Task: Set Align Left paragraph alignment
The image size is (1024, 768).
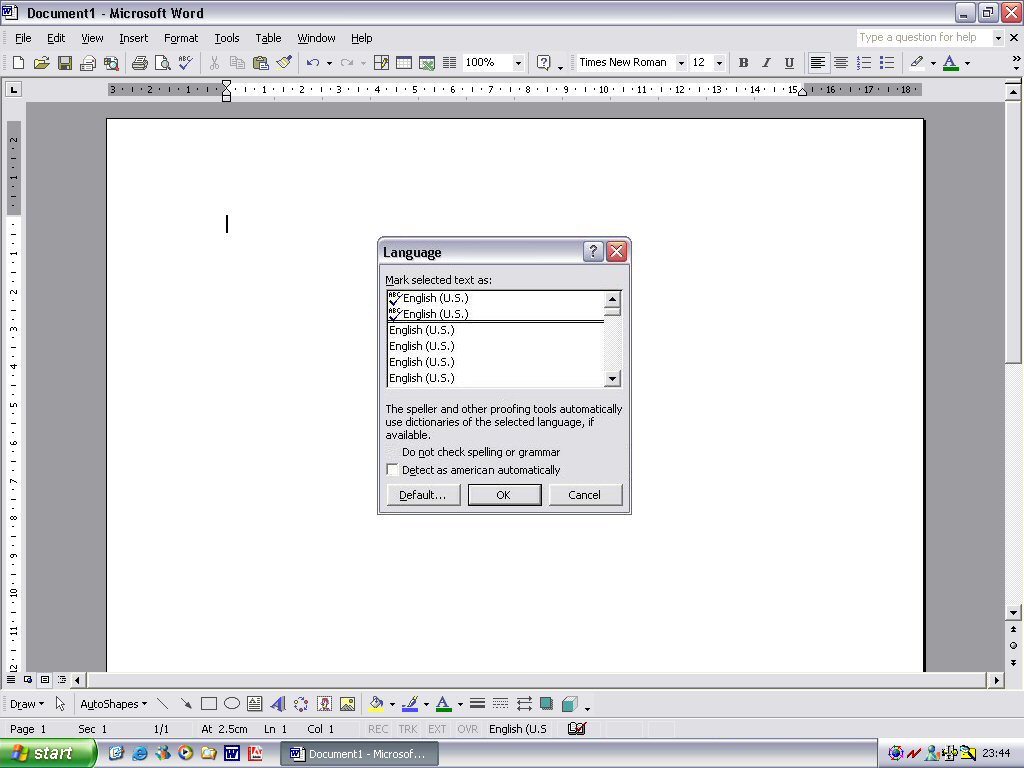Action: click(818, 63)
